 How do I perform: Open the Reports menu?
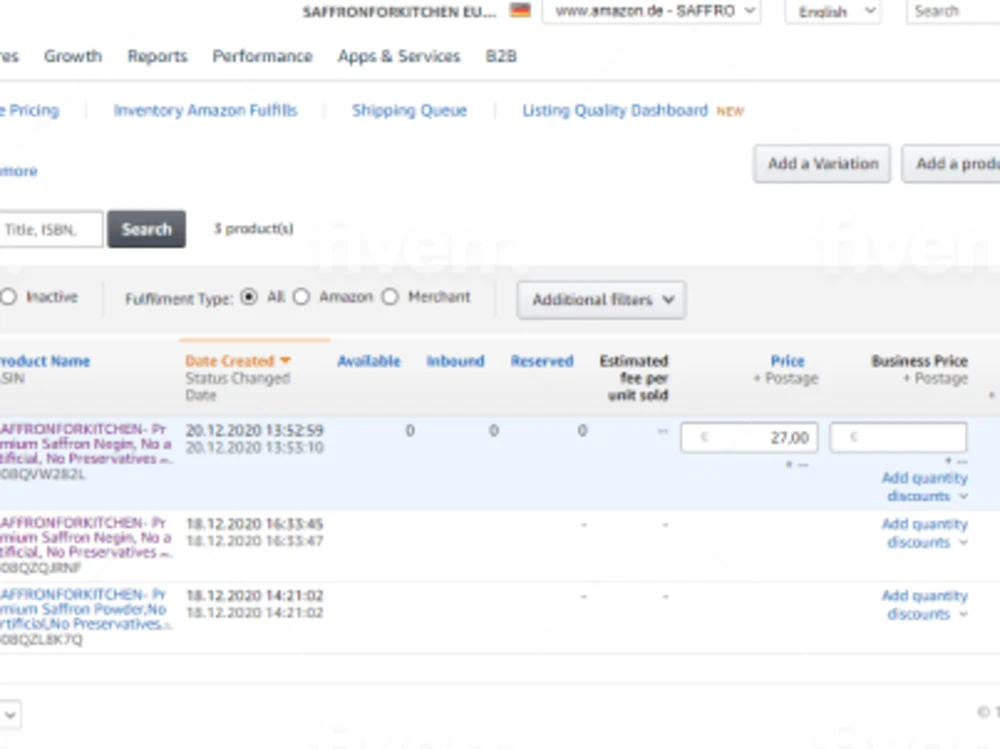[158, 56]
